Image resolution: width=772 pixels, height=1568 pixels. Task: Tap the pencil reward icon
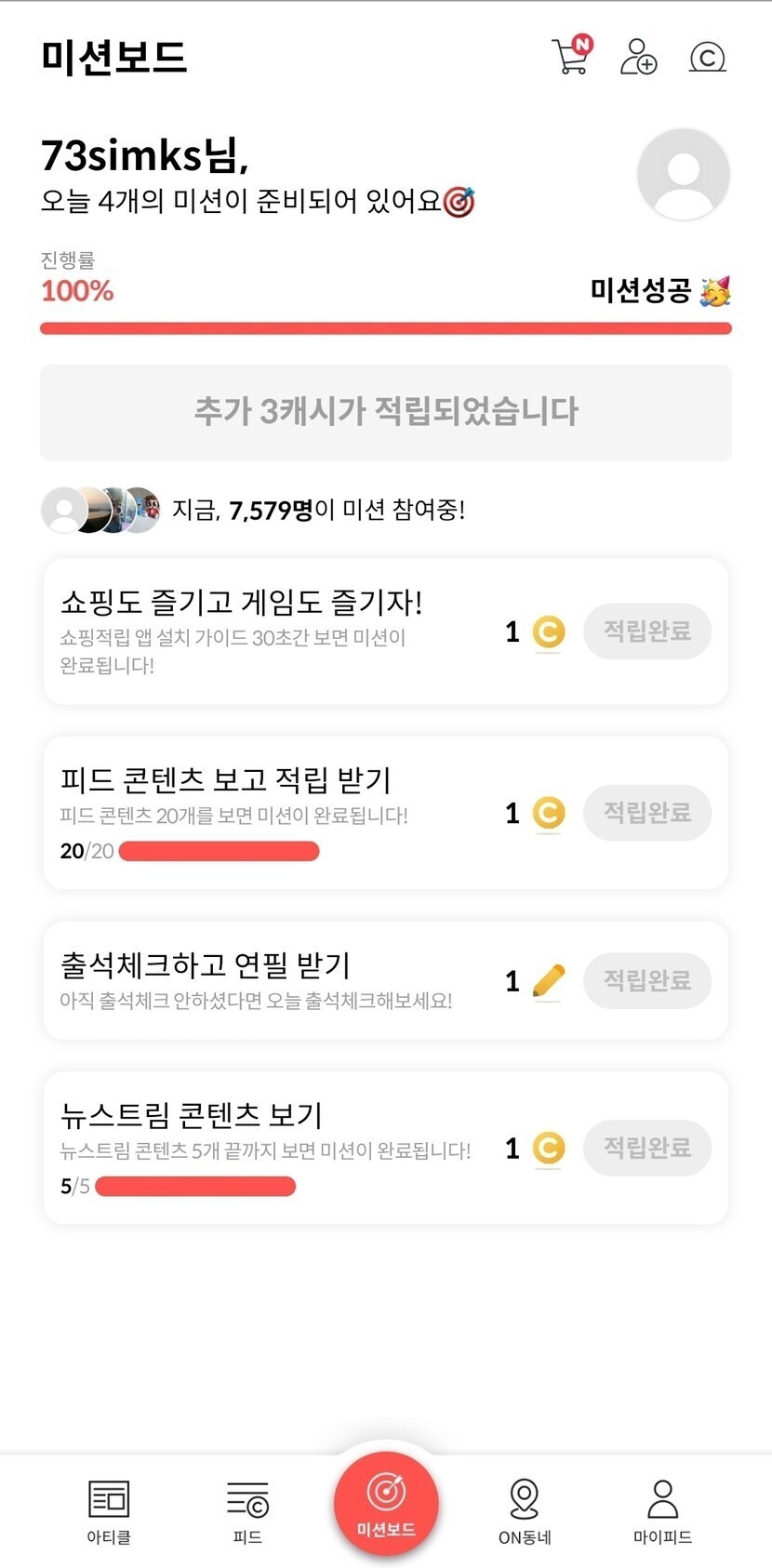549,981
